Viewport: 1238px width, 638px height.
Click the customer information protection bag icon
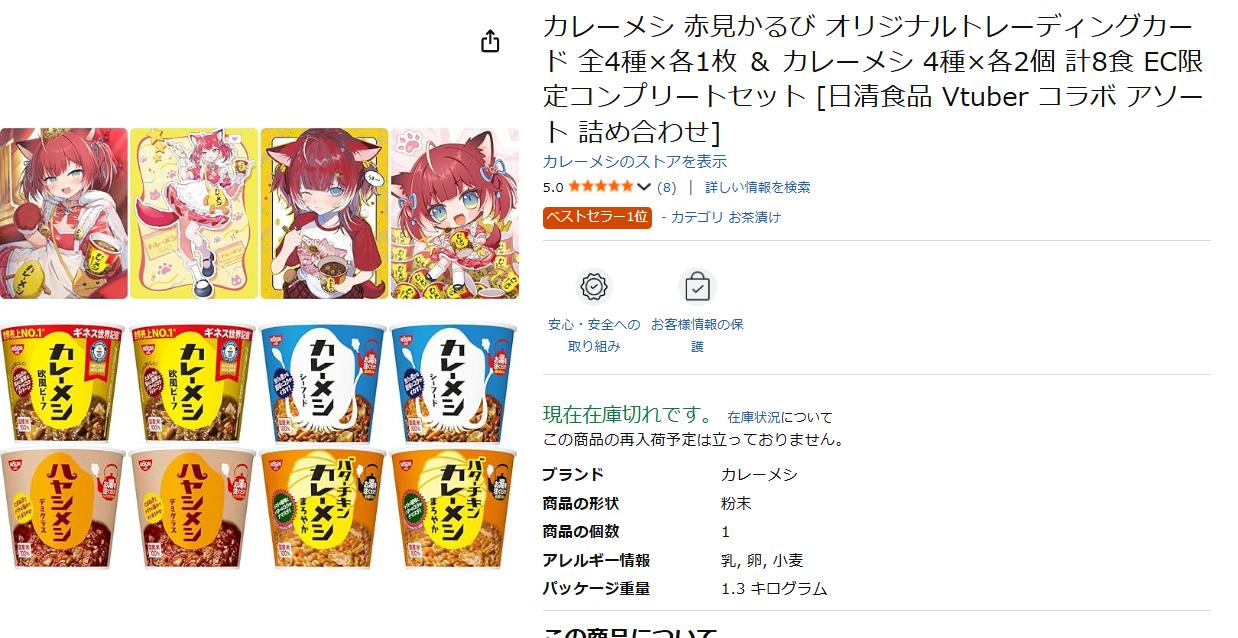point(697,287)
